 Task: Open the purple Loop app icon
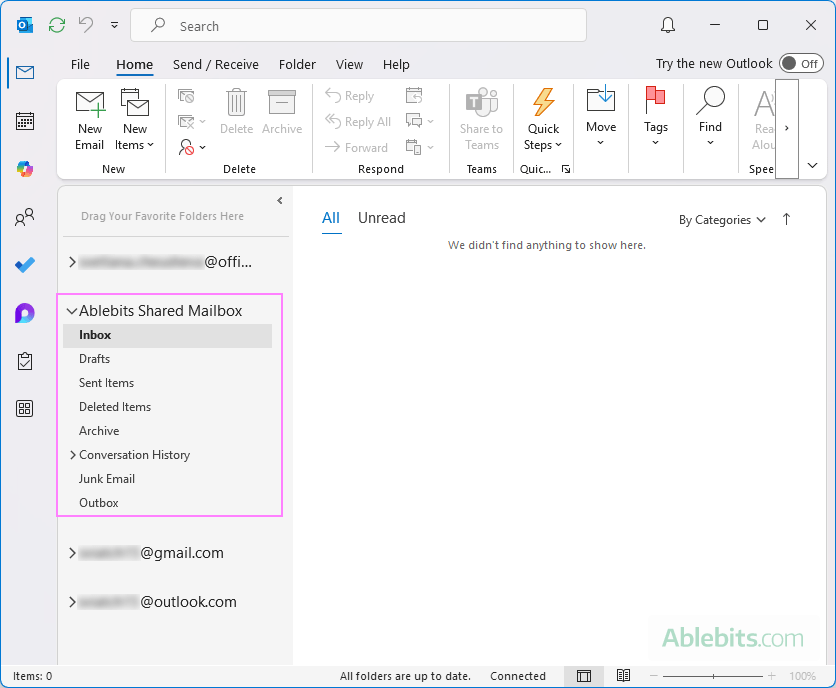coord(25,313)
